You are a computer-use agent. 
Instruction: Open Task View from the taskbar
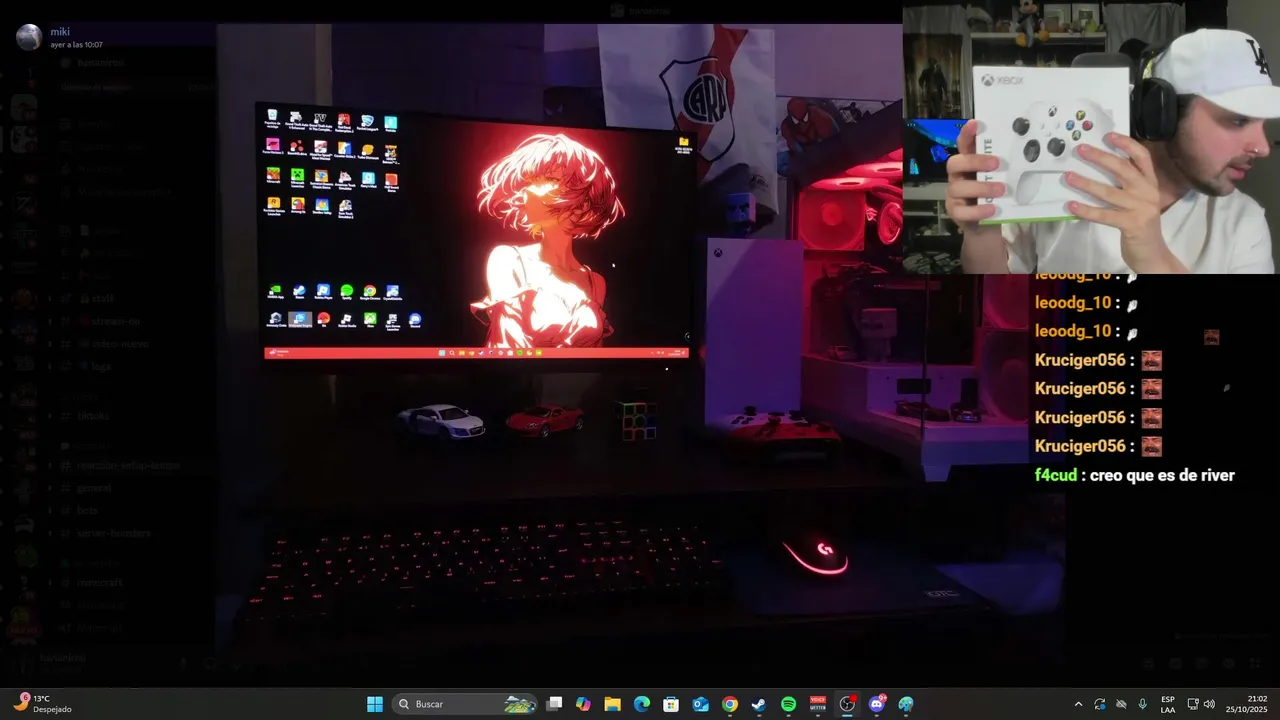point(555,704)
